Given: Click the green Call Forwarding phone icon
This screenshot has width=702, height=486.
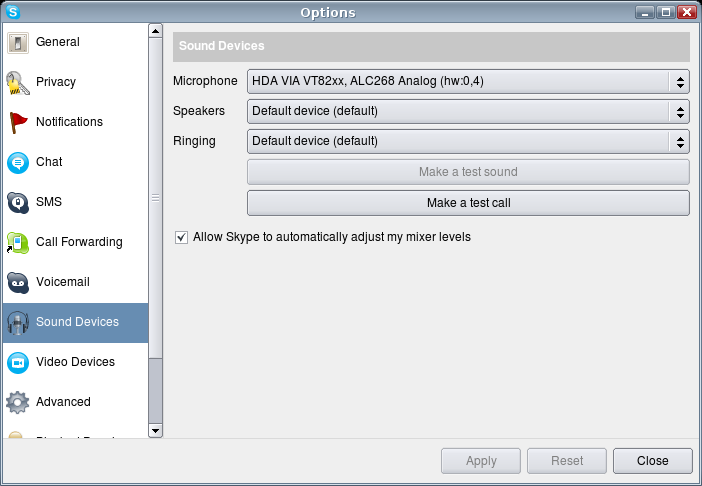Looking at the screenshot, I should click(x=18, y=243).
